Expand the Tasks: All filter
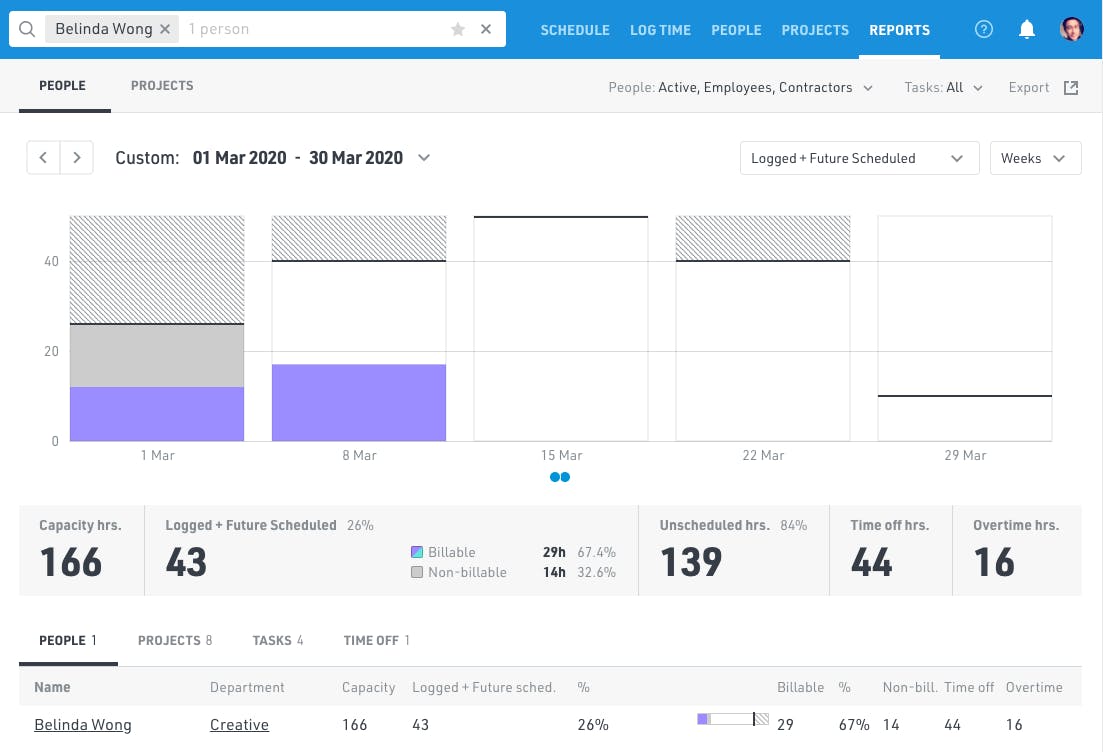This screenshot has height=752, width=1103. pyautogui.click(x=943, y=87)
